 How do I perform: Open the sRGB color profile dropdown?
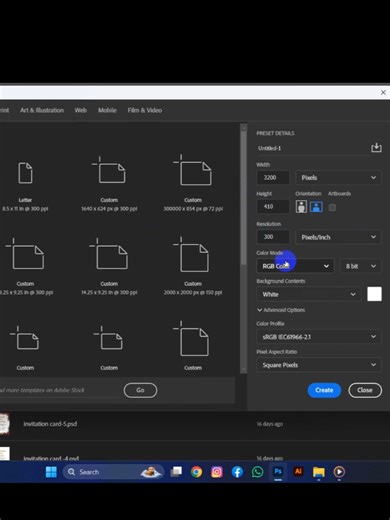[319, 337]
